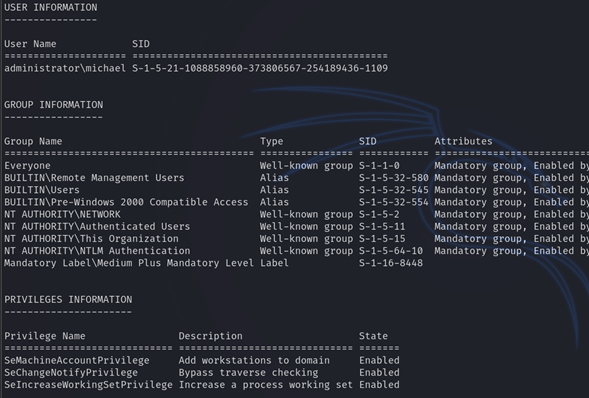Click the SID S-1-5-15
Viewport: 589px width, 398px height.
pyautogui.click(x=382, y=238)
